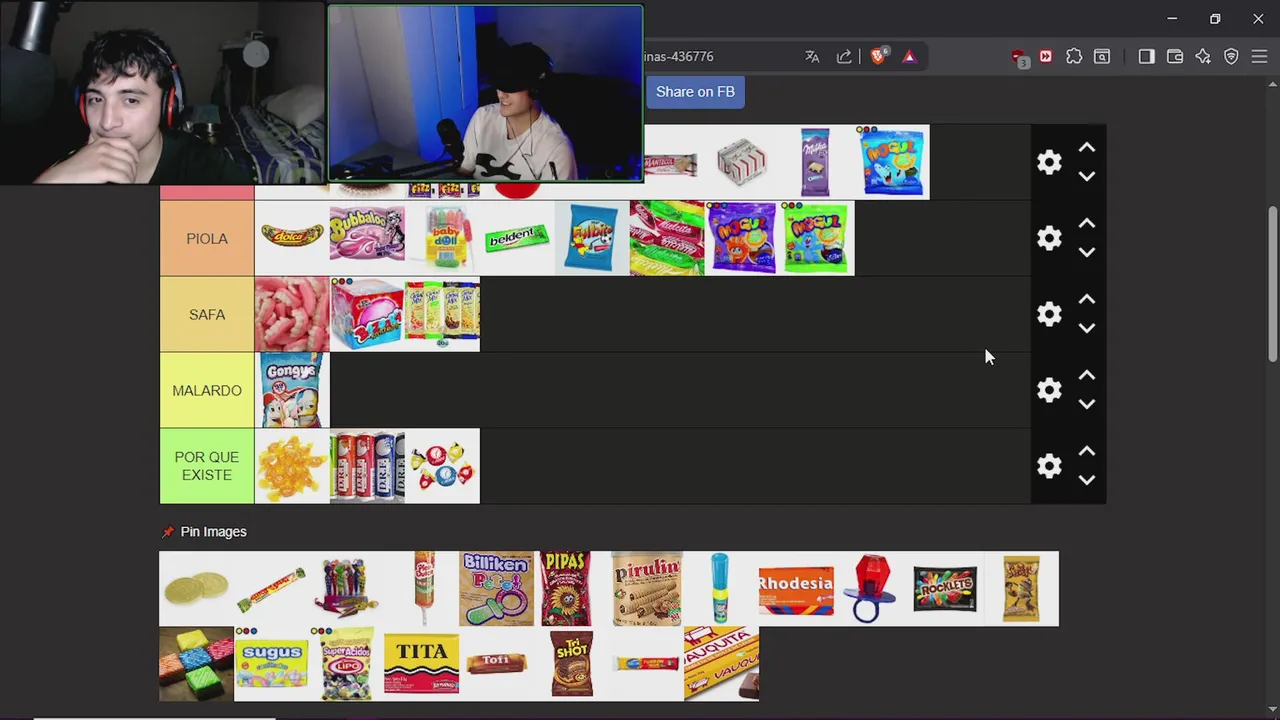
Task: Open the Extensions puzzle piece menu
Action: coord(1074,57)
